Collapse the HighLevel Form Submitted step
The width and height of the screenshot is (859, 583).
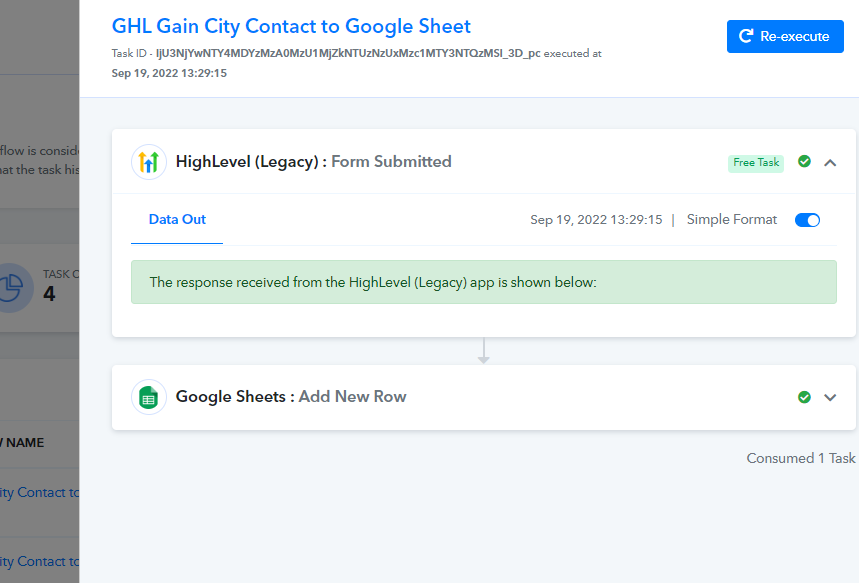pos(830,162)
